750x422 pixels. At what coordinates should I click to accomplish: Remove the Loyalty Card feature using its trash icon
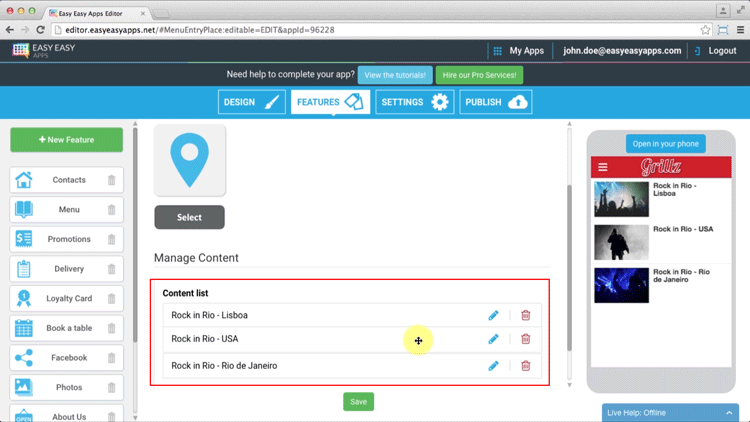111,299
